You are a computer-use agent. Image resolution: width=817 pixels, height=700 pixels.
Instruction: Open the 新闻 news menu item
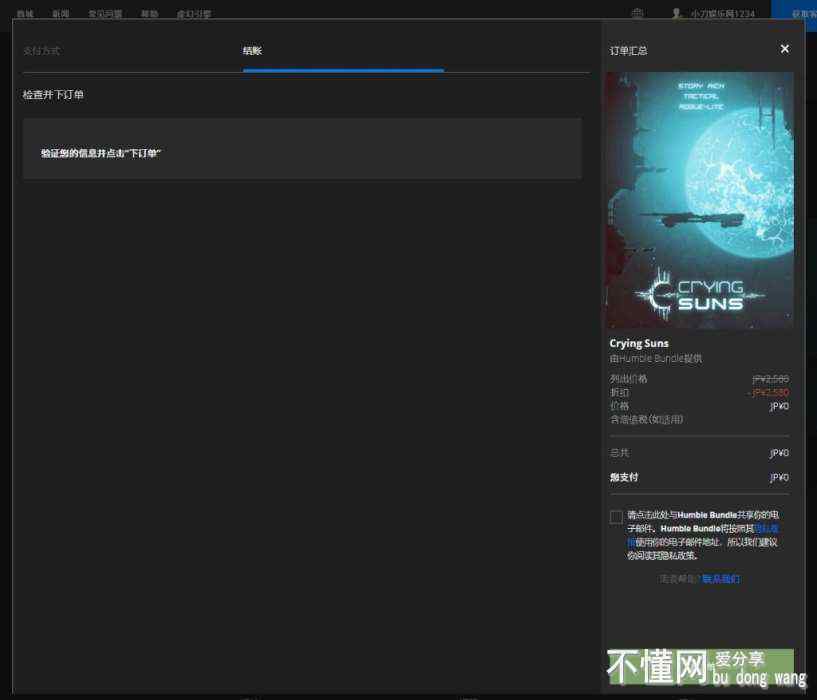pos(60,14)
